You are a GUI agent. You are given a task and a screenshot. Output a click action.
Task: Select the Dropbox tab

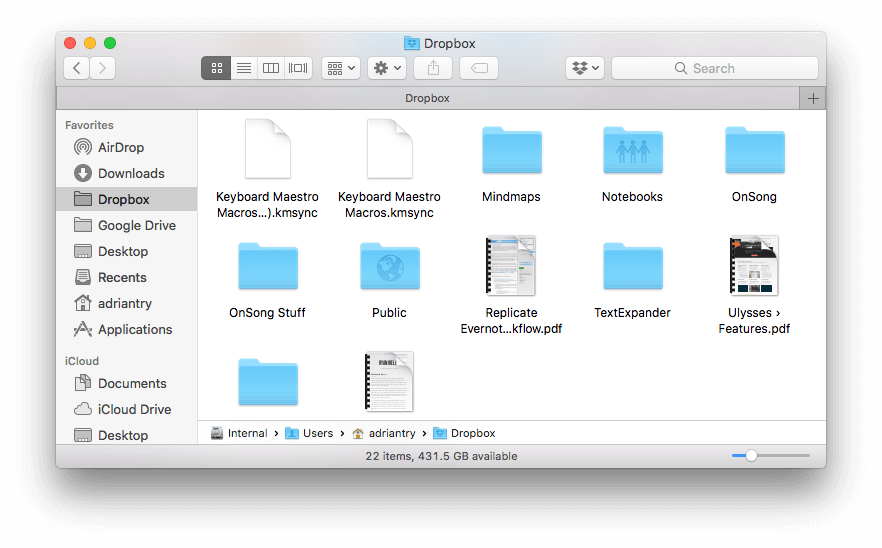[428, 98]
